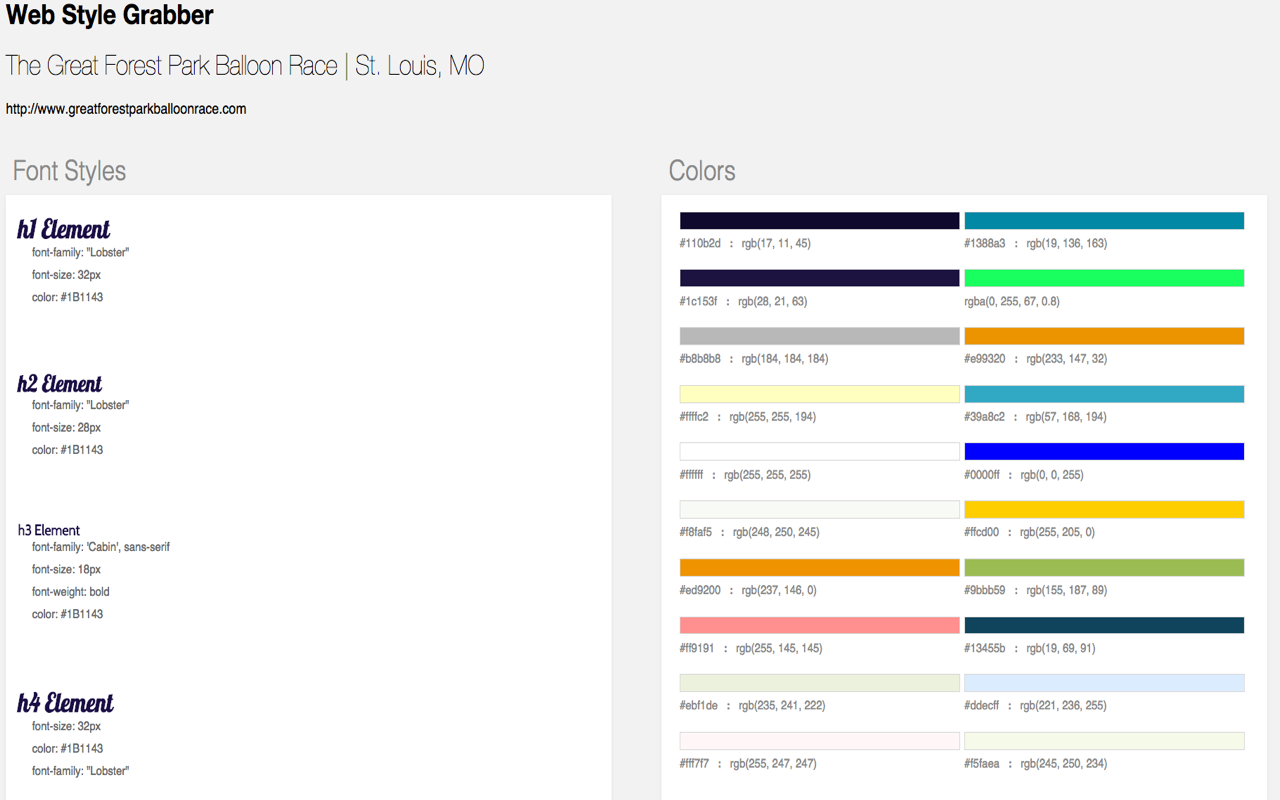The width and height of the screenshot is (1280, 800).
Task: Click the rgb(255, 255, 255) value
Action: [768, 475]
